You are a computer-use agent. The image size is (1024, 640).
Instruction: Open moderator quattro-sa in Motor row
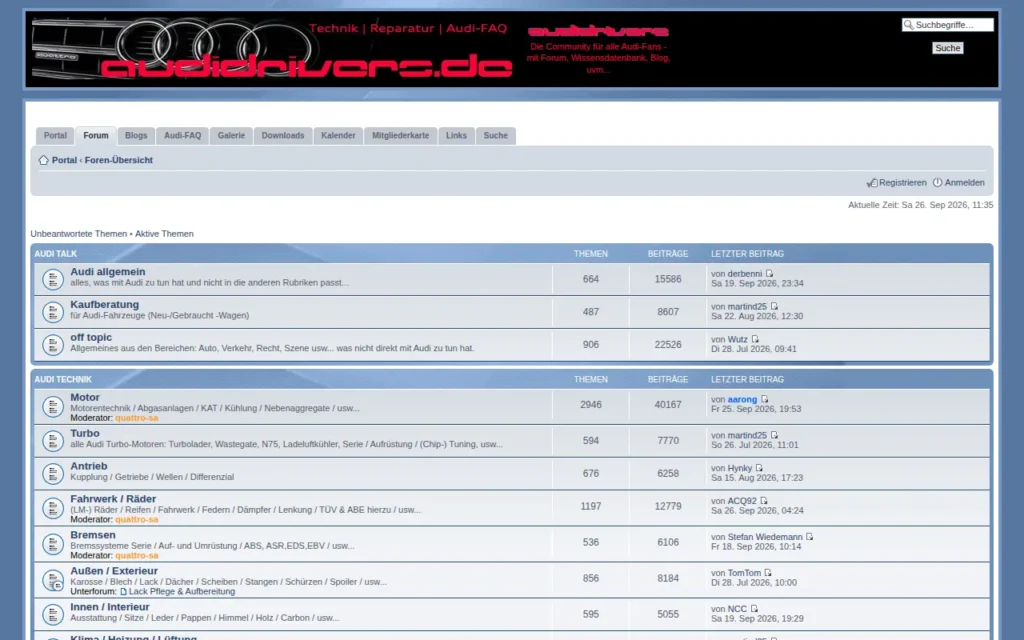[x=136, y=418]
